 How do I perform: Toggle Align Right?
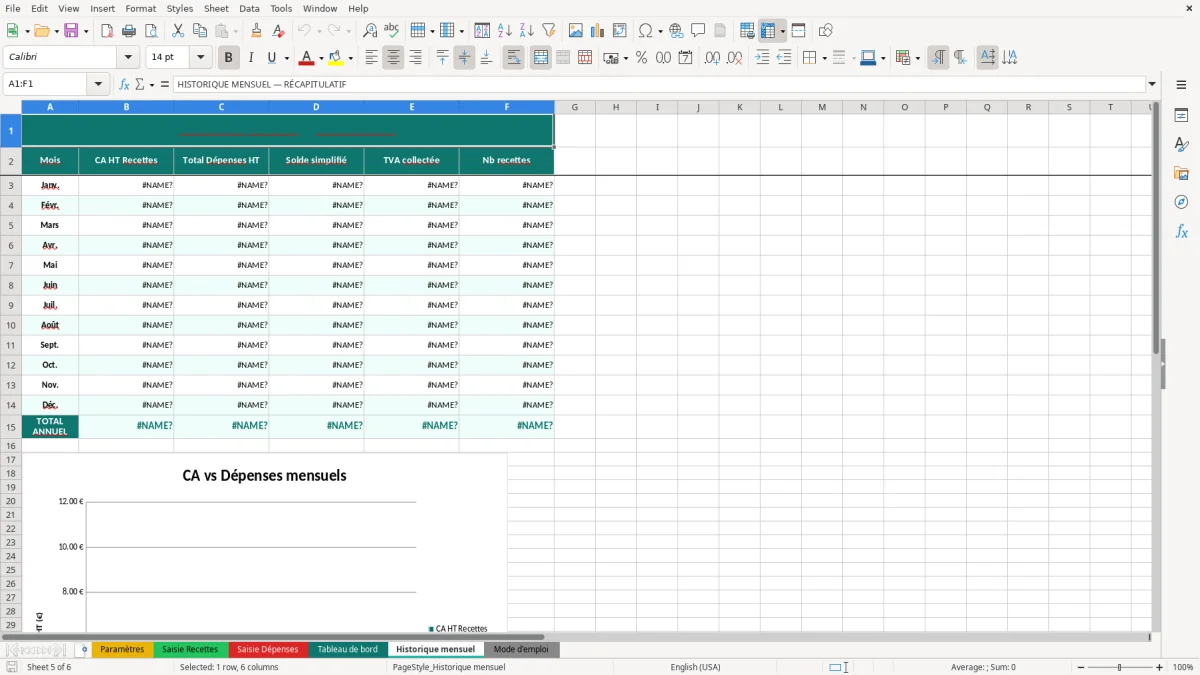click(415, 58)
